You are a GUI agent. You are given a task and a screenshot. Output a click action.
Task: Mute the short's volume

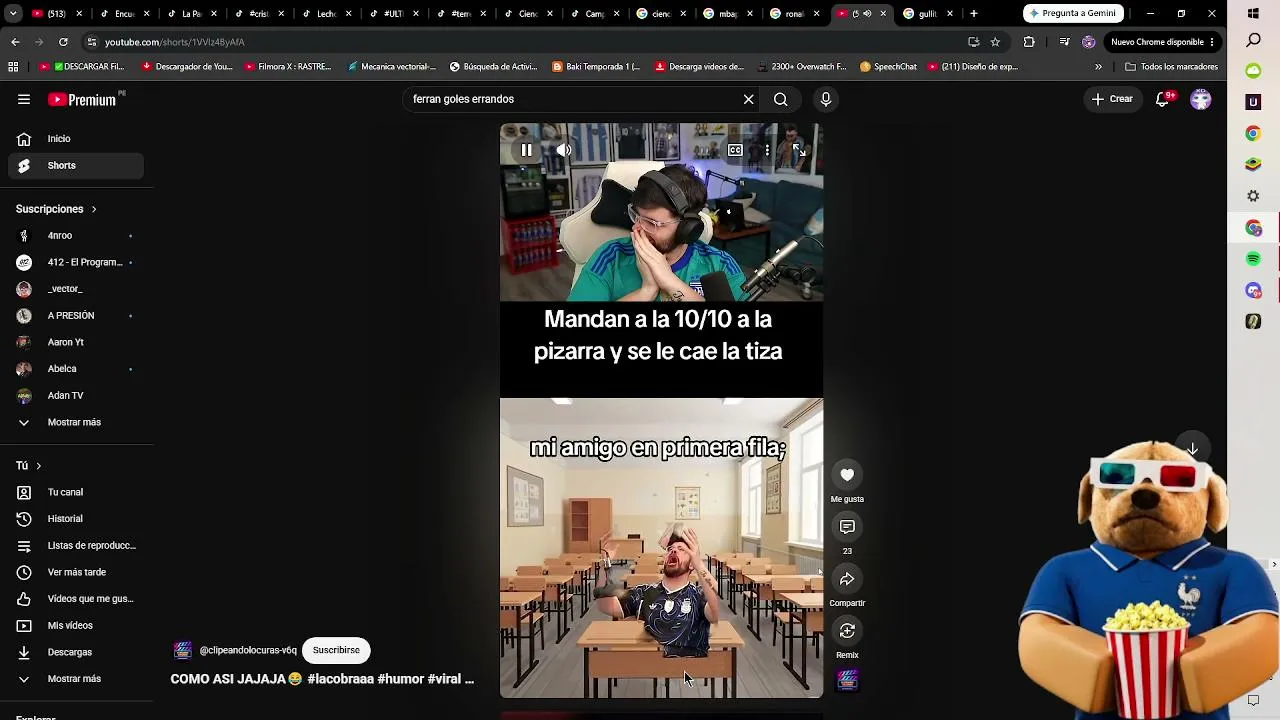coord(564,150)
